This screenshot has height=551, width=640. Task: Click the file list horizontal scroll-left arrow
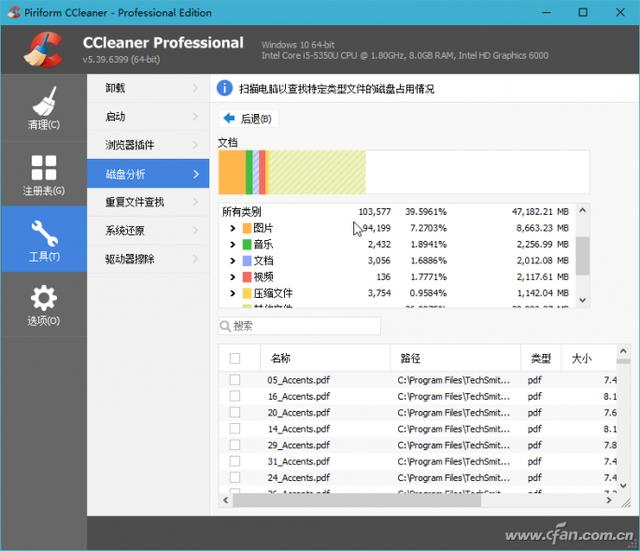pos(226,500)
